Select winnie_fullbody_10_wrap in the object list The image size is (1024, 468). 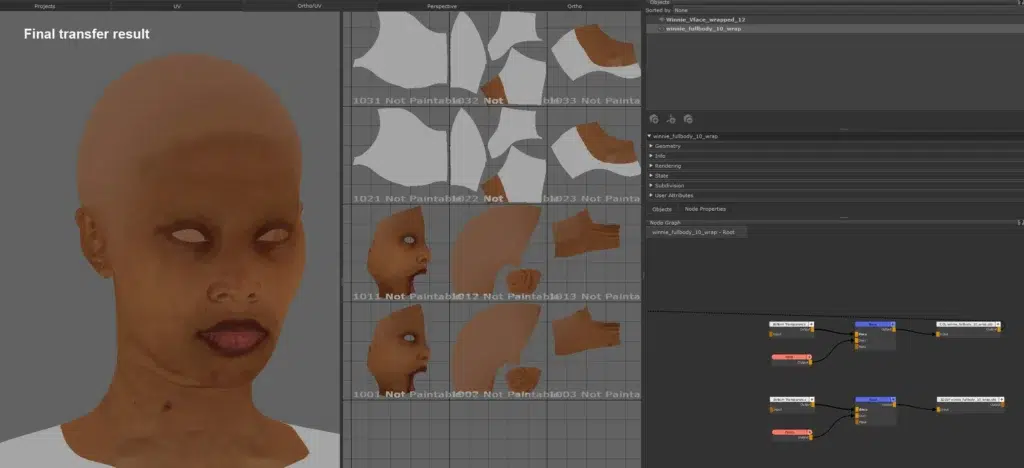pyautogui.click(x=703, y=29)
